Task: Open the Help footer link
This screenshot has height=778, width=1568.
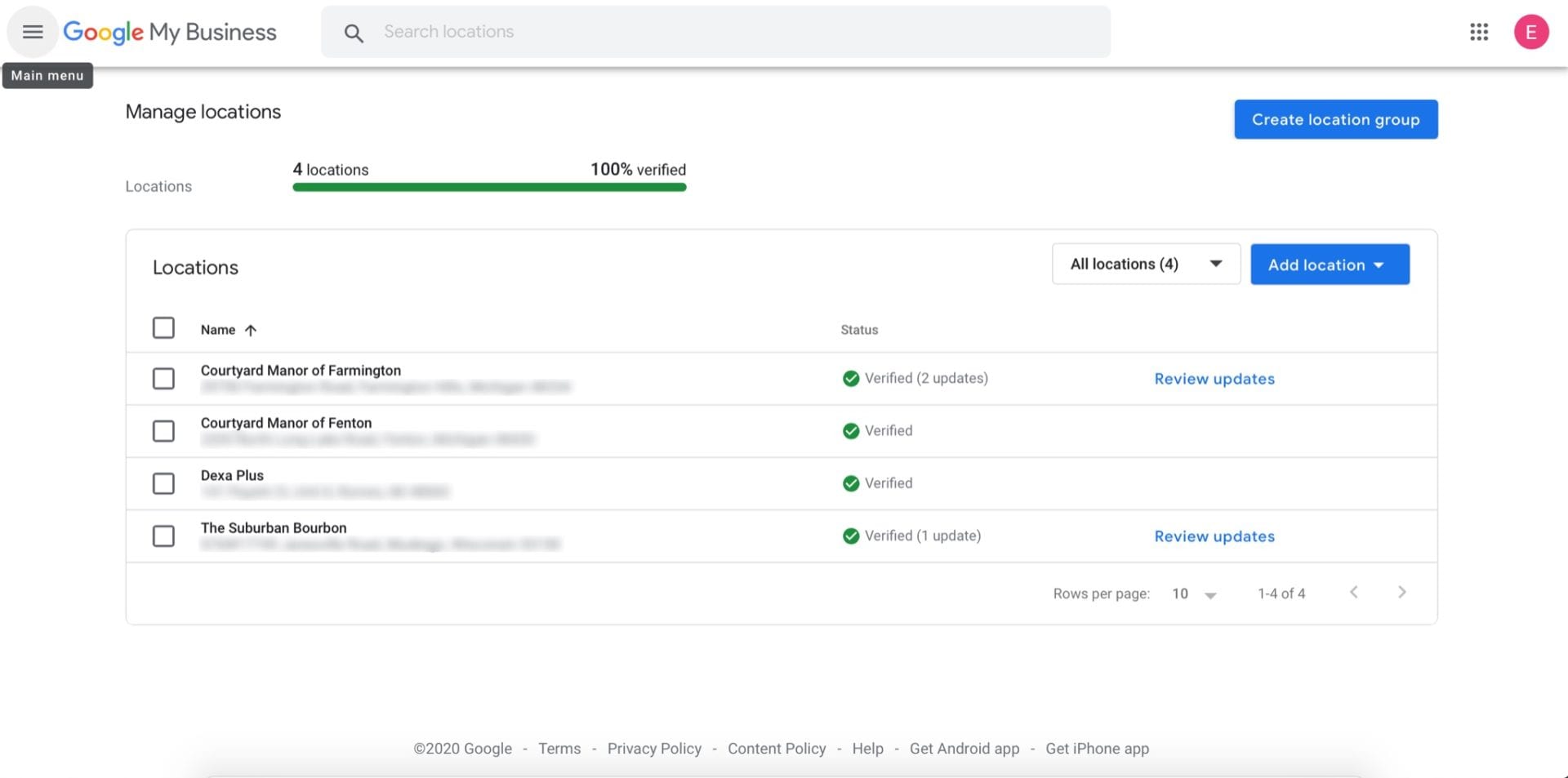Action: pyautogui.click(x=867, y=749)
